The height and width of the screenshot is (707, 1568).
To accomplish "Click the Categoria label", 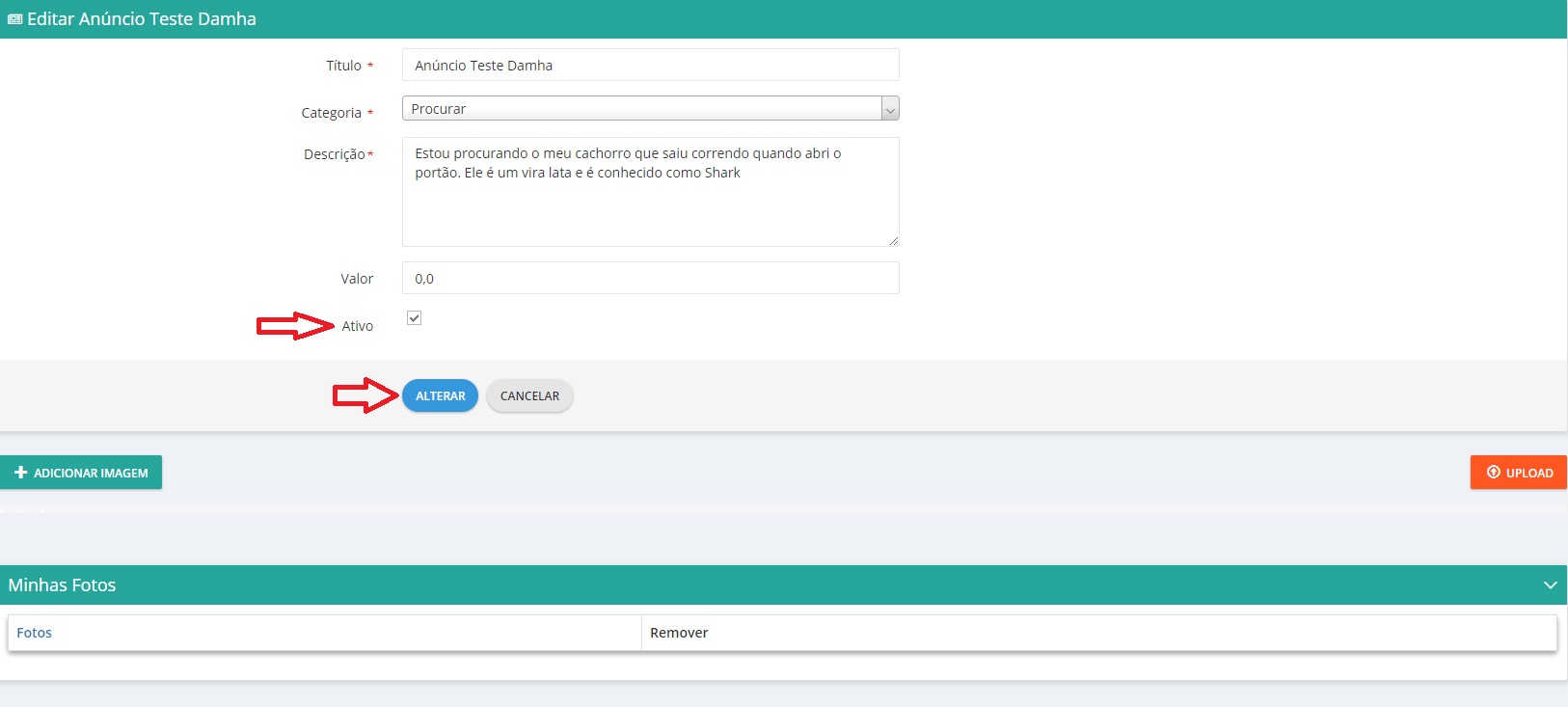I will coord(331,113).
